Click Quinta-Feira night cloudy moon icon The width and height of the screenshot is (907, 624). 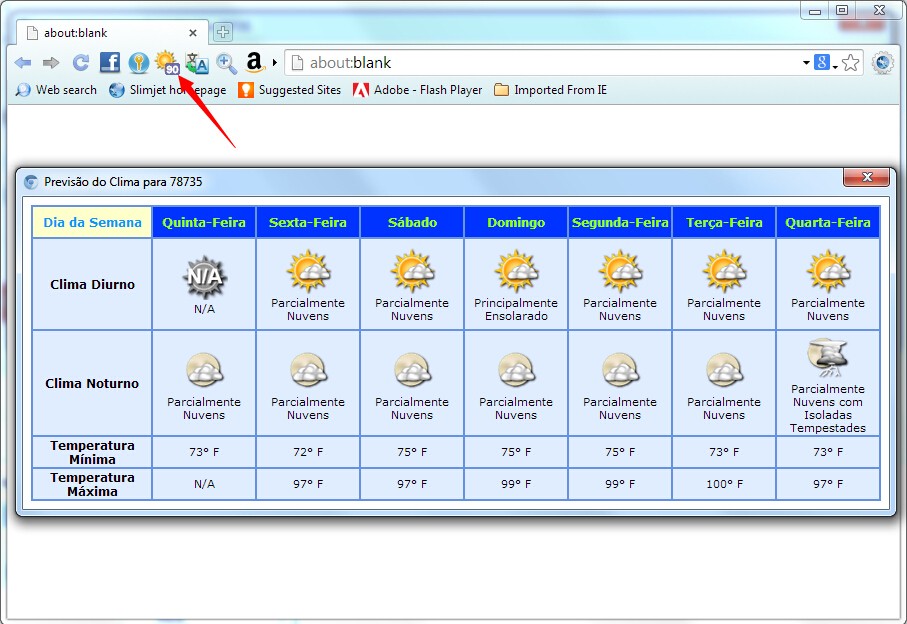coord(204,370)
